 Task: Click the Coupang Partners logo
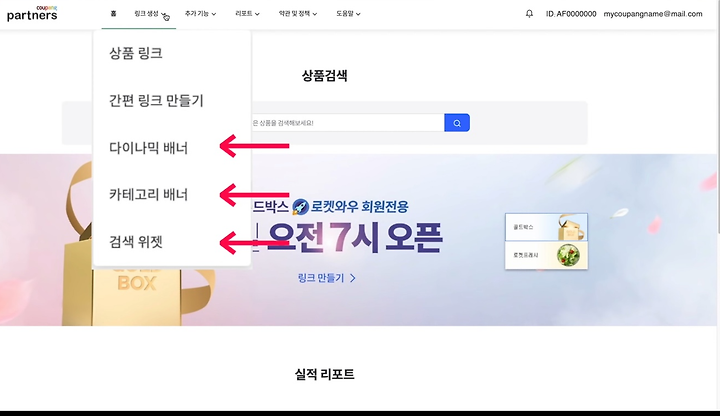(x=32, y=13)
